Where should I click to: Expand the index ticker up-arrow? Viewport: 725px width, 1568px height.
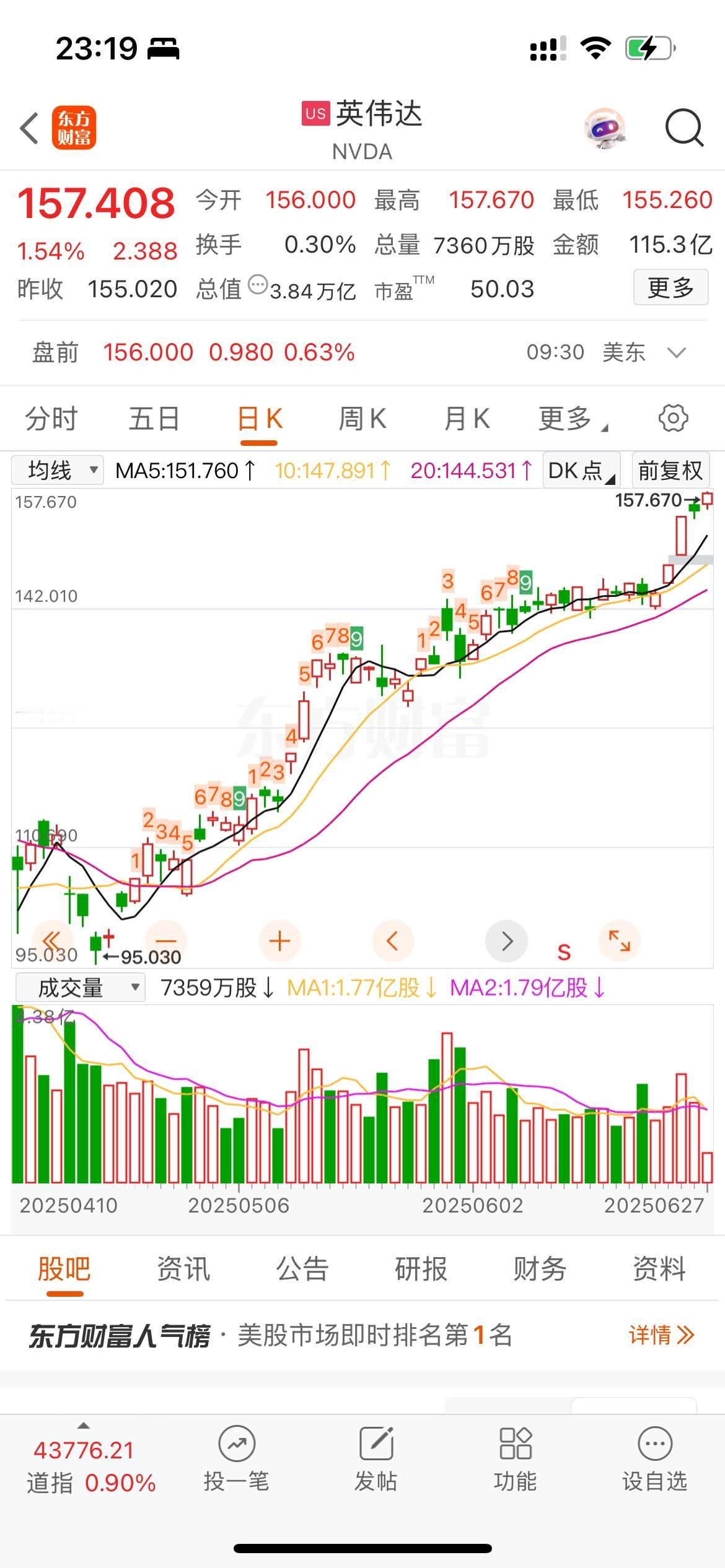(x=83, y=1426)
